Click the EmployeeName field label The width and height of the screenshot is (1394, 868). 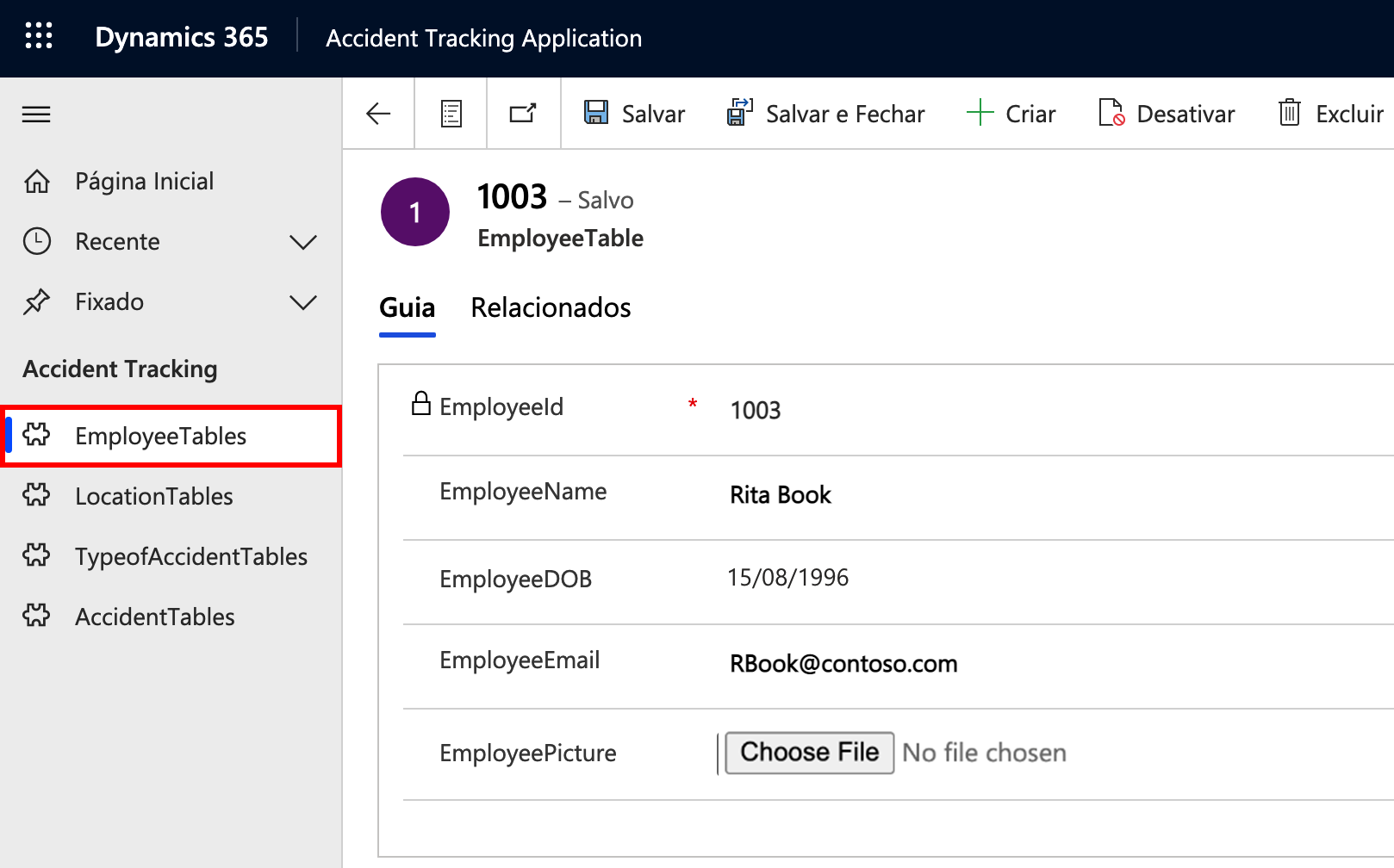pos(523,492)
